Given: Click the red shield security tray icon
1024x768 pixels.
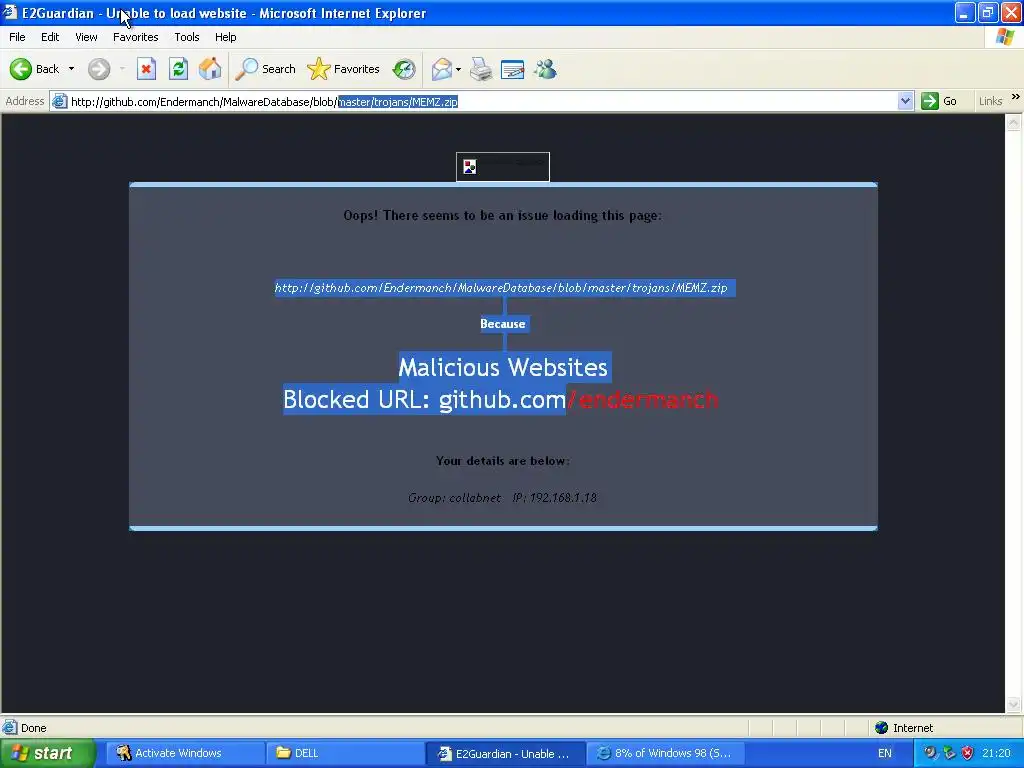Looking at the screenshot, I should coord(967,753).
